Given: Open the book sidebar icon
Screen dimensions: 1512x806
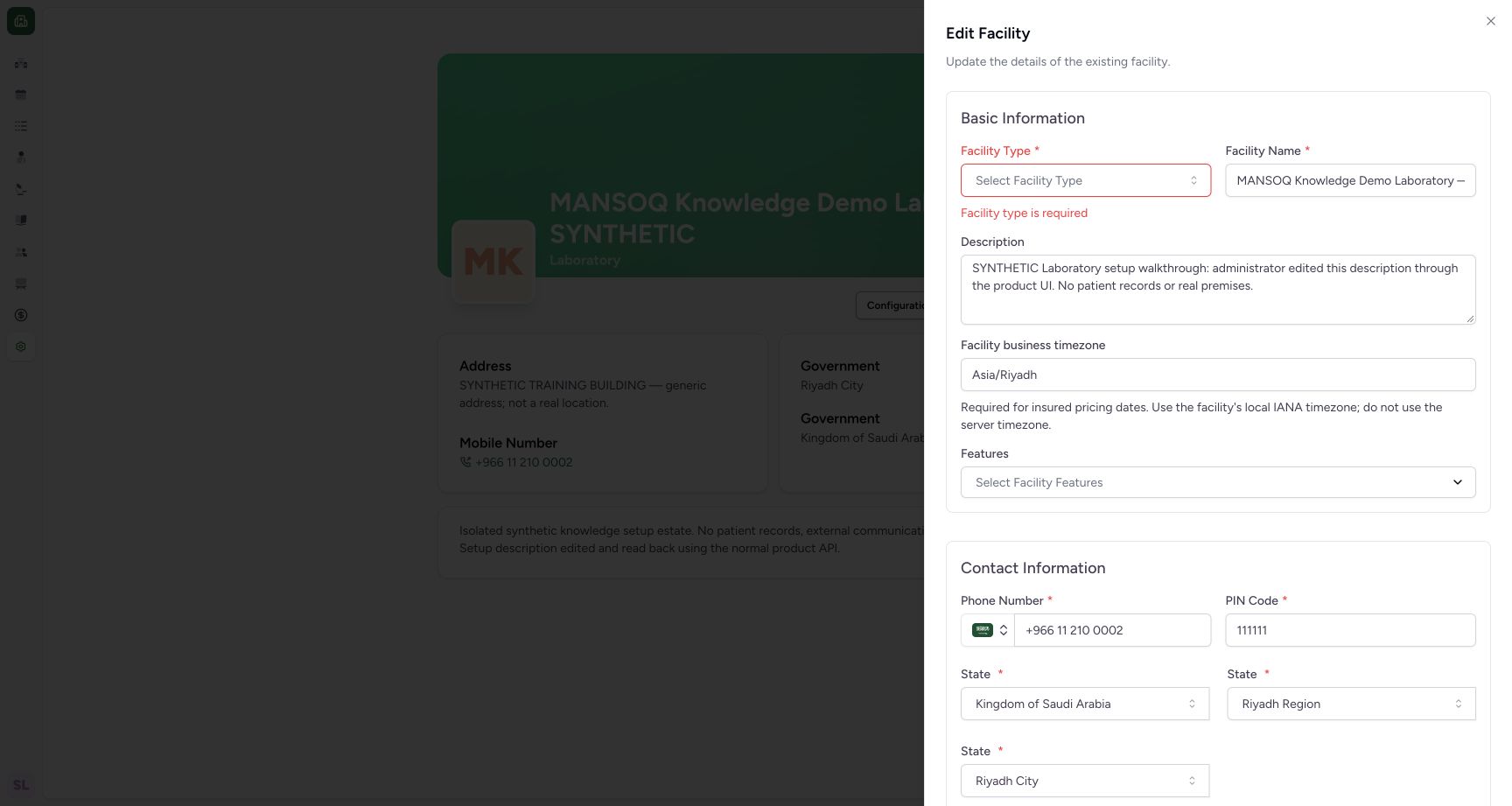Looking at the screenshot, I should point(21,221).
